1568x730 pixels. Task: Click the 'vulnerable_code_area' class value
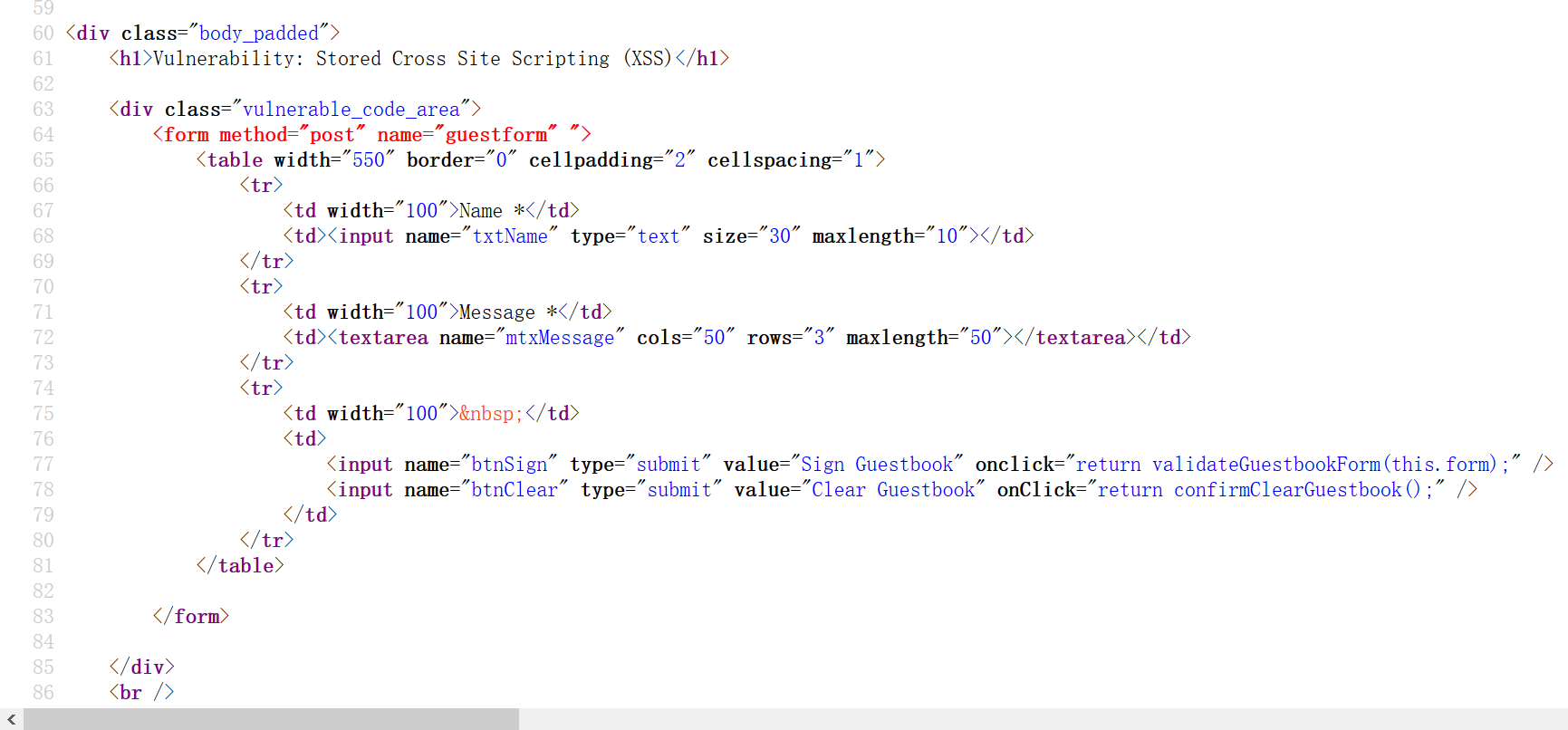[351, 110]
